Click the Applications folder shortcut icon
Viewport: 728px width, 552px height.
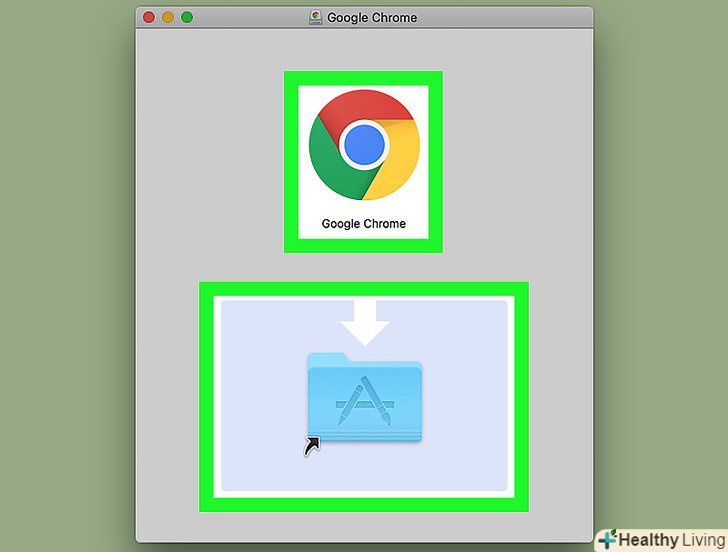pyautogui.click(x=364, y=398)
